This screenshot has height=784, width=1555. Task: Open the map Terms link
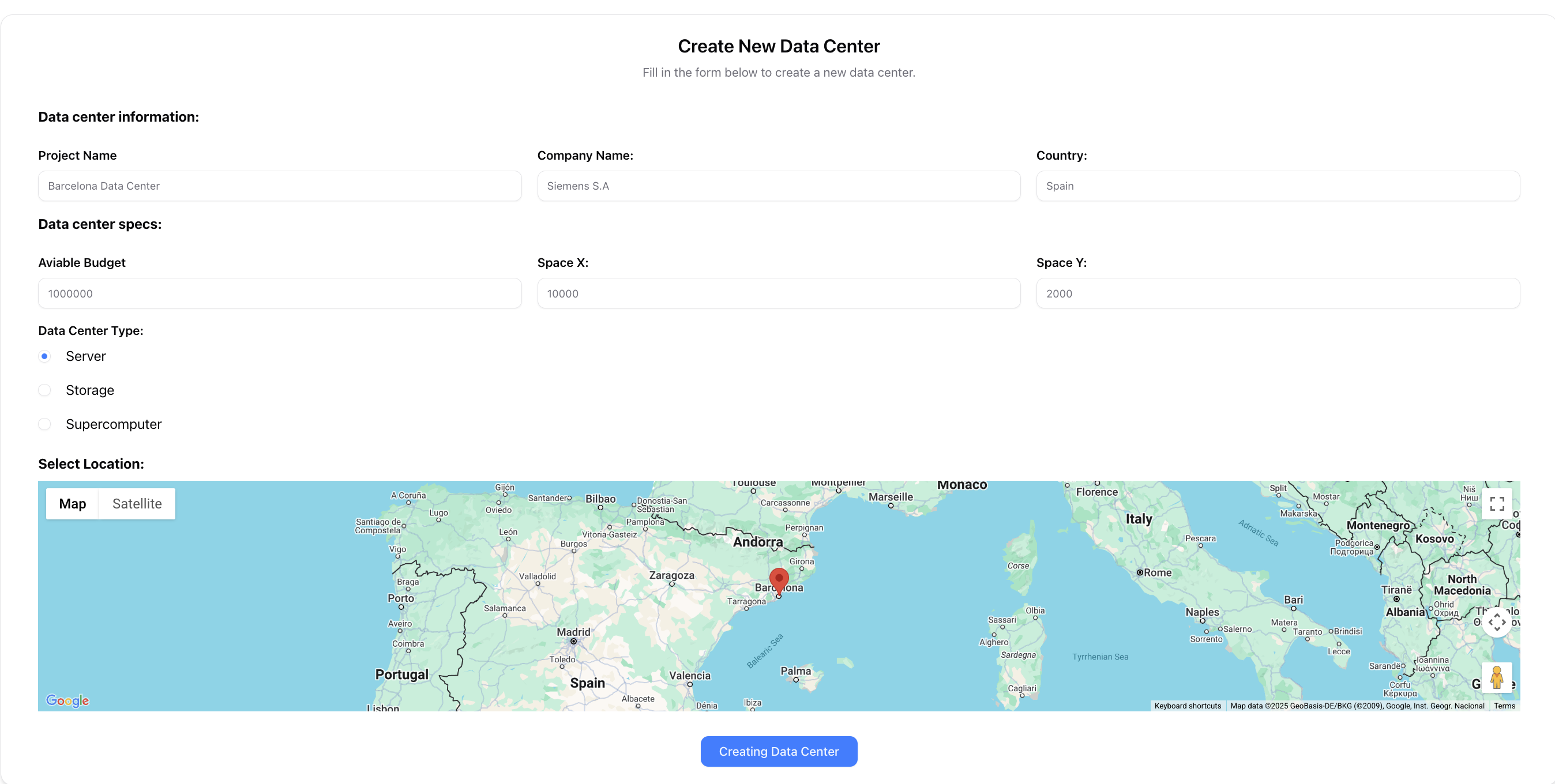1504,706
